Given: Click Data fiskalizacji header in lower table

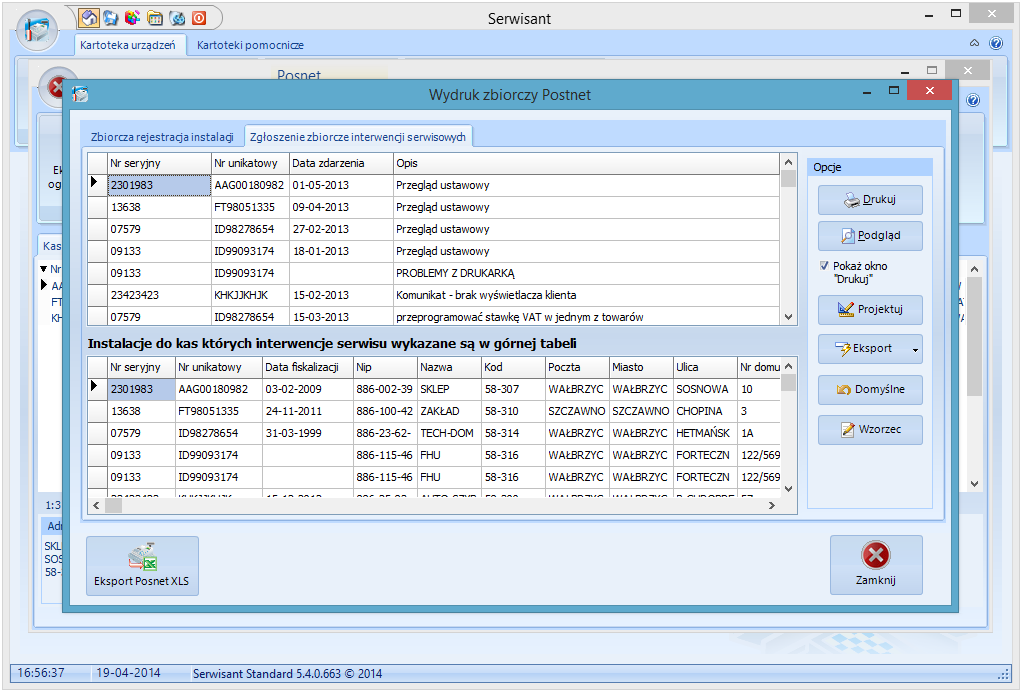Looking at the screenshot, I should coord(307,367).
